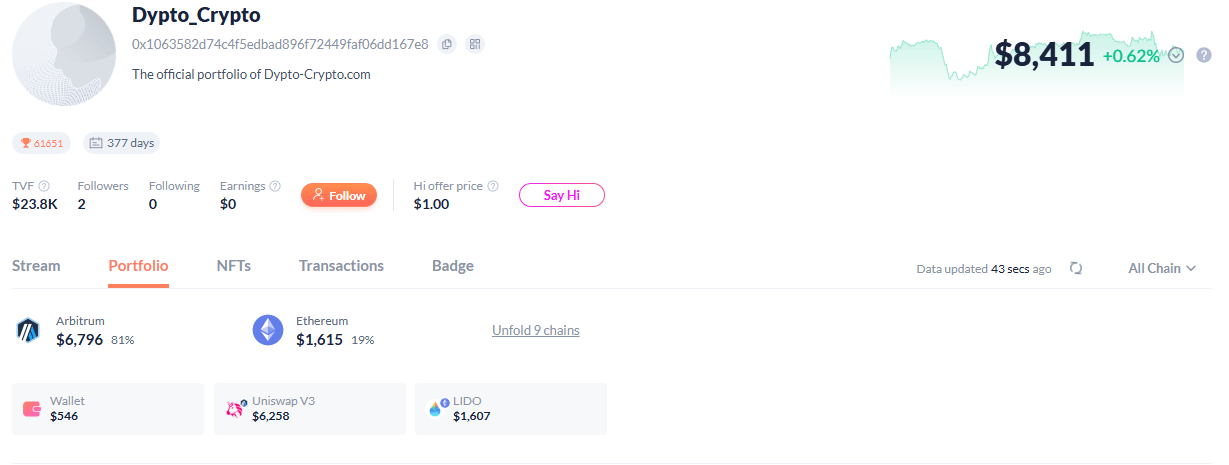The height and width of the screenshot is (465, 1229).
Task: Switch to the Stream tab
Action: 36,266
